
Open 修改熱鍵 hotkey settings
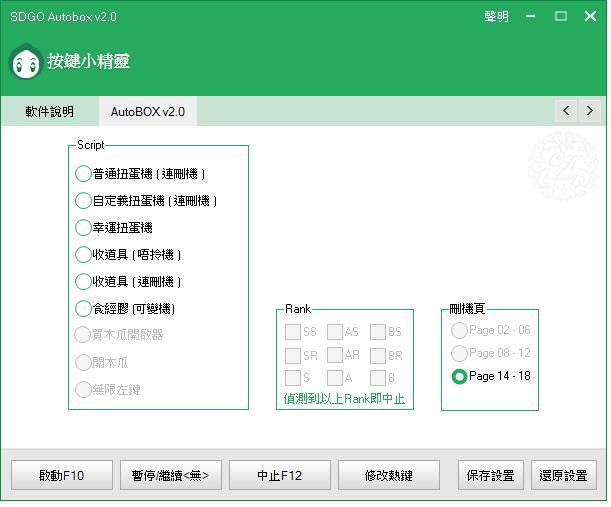tap(389, 476)
